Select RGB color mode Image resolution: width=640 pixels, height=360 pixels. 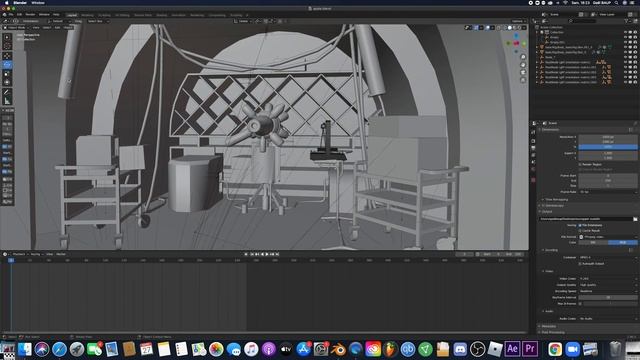(x=623, y=242)
